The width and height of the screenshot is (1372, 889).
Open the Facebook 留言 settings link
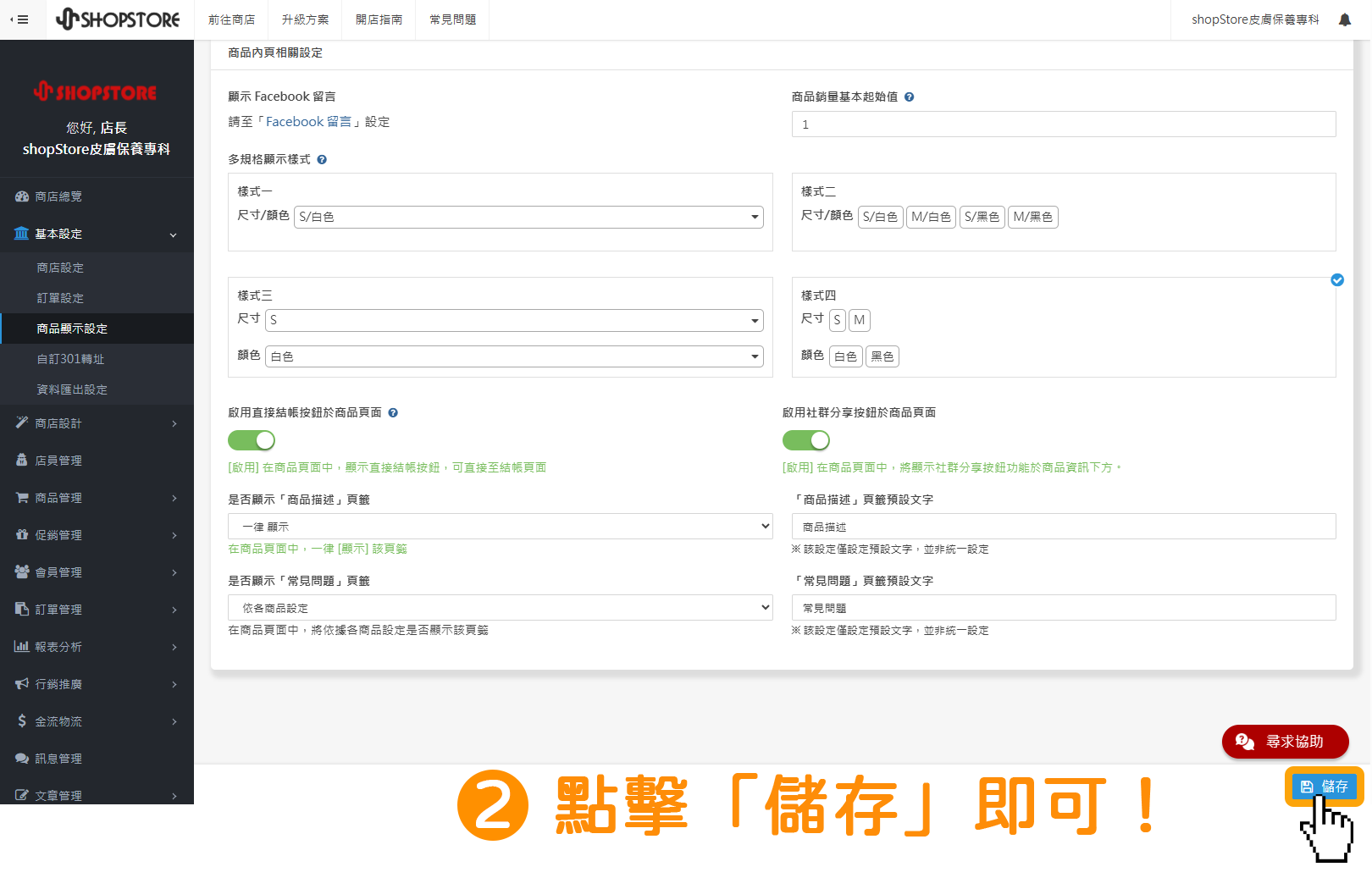coord(309,121)
